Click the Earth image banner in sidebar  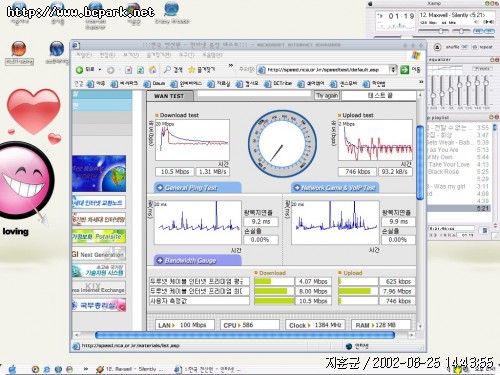99,173
